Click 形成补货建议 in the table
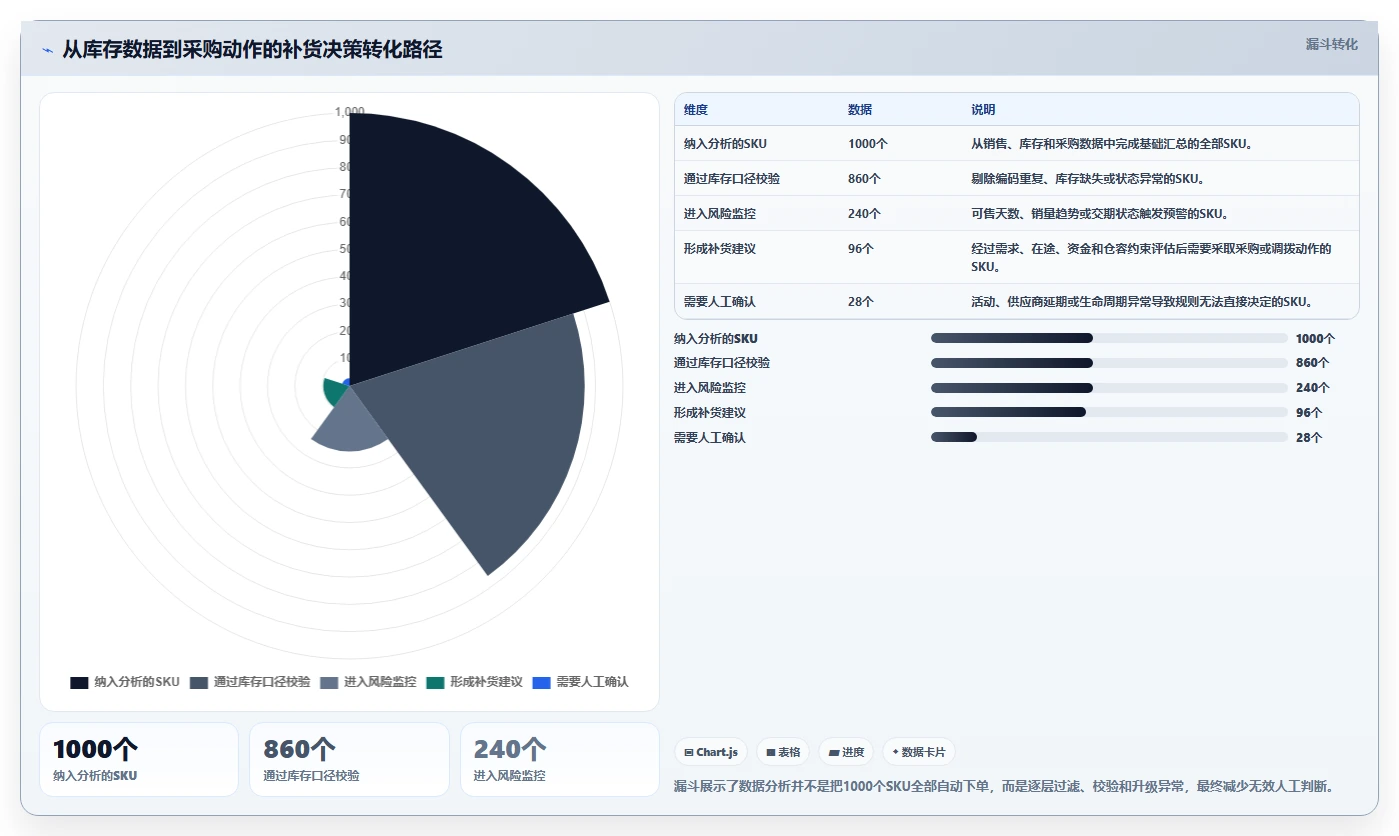Image resolution: width=1399 pixels, height=836 pixels. click(720, 249)
